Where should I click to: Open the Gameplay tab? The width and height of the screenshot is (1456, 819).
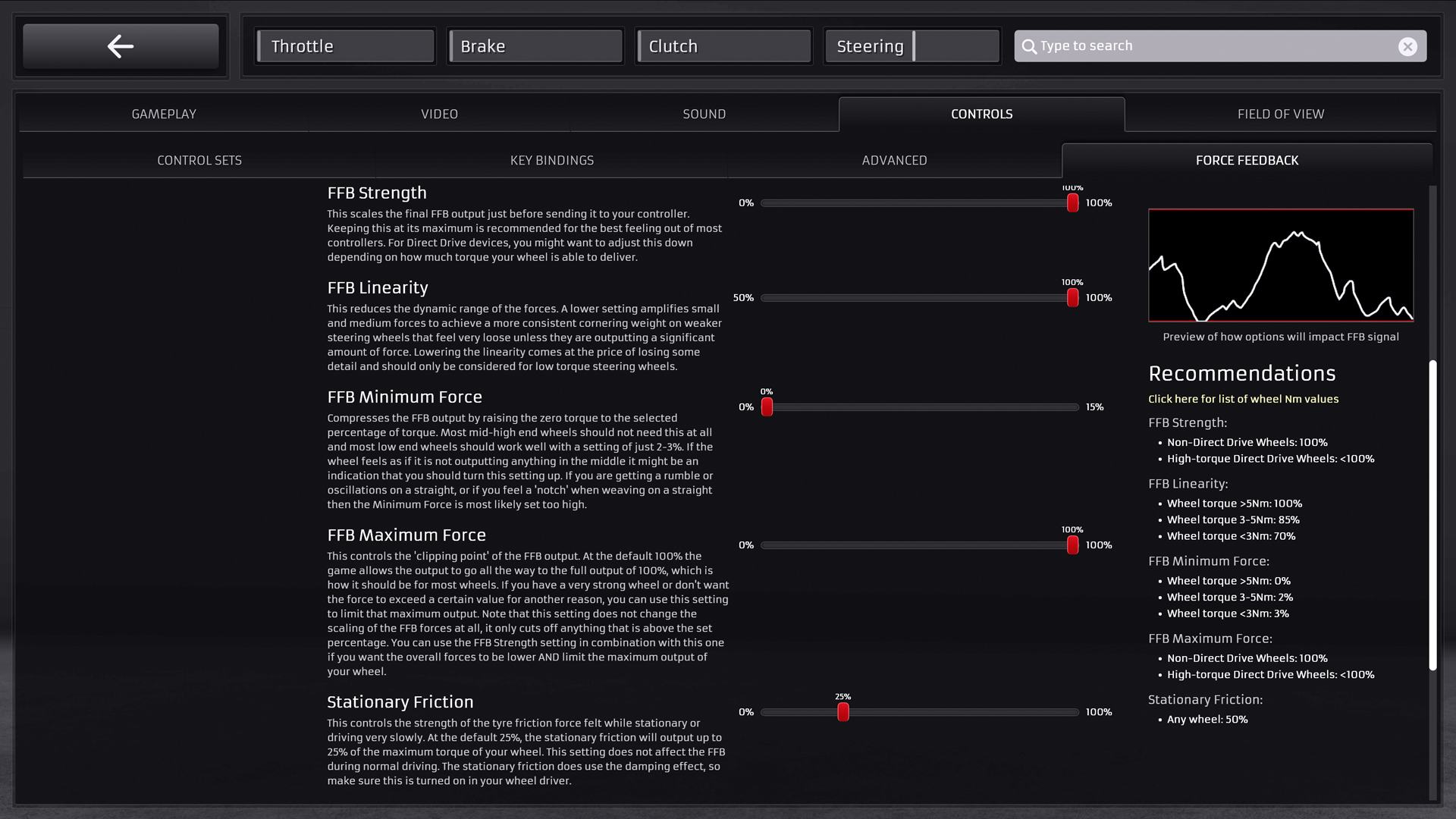(164, 114)
